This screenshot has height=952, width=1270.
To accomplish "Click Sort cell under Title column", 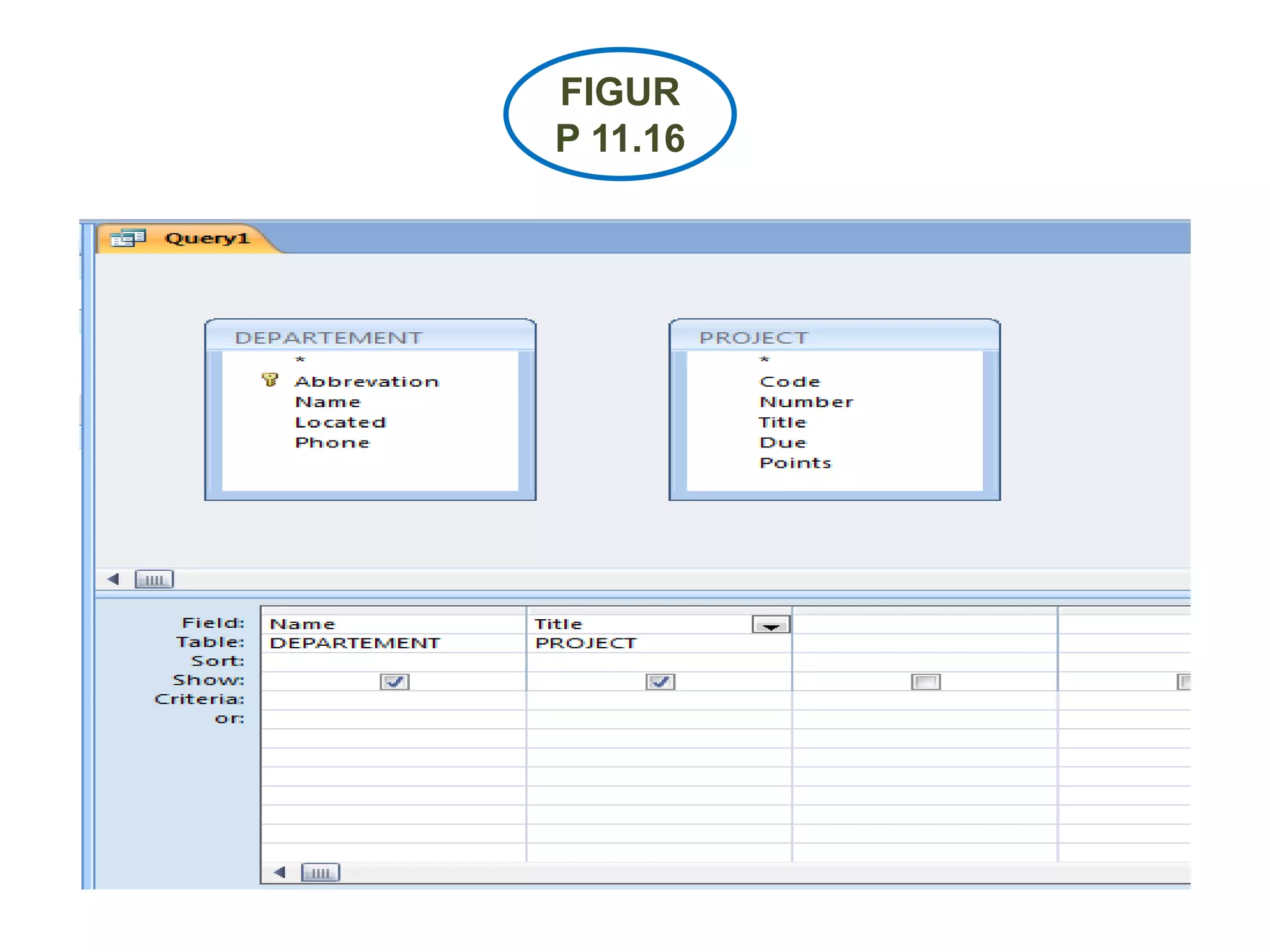I will point(659,662).
